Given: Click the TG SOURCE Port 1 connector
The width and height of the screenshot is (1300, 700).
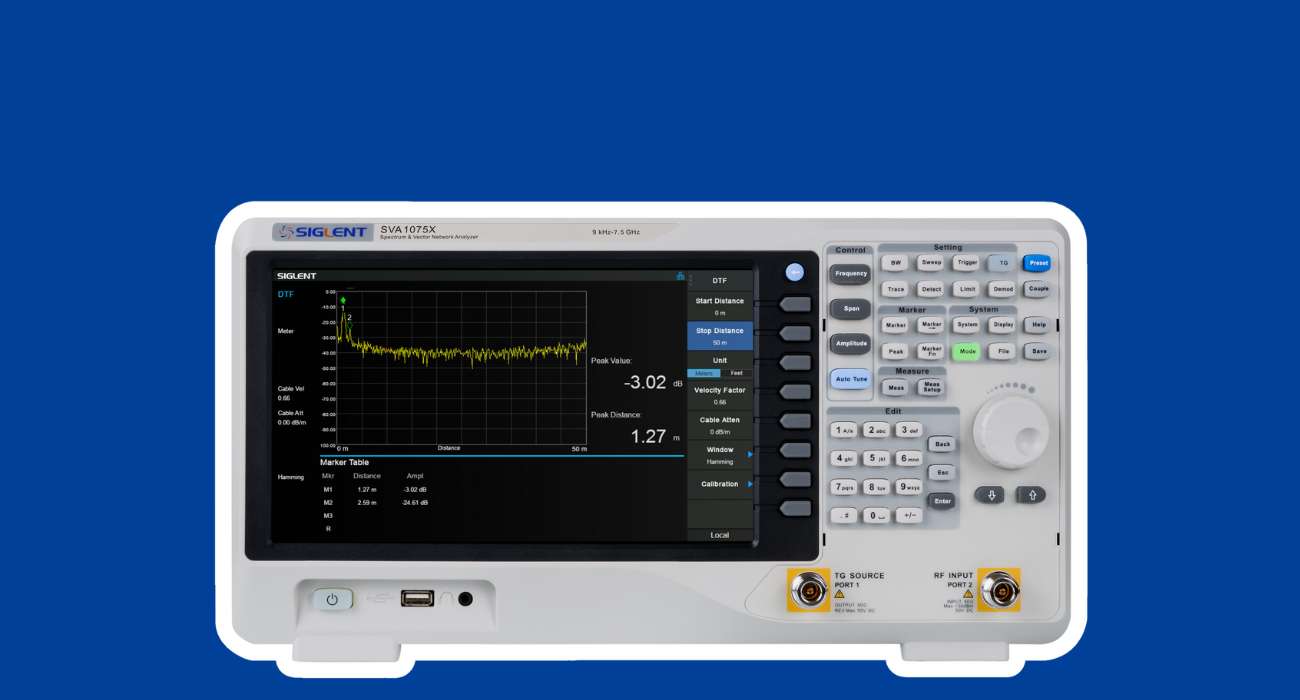Looking at the screenshot, I should point(808,590).
